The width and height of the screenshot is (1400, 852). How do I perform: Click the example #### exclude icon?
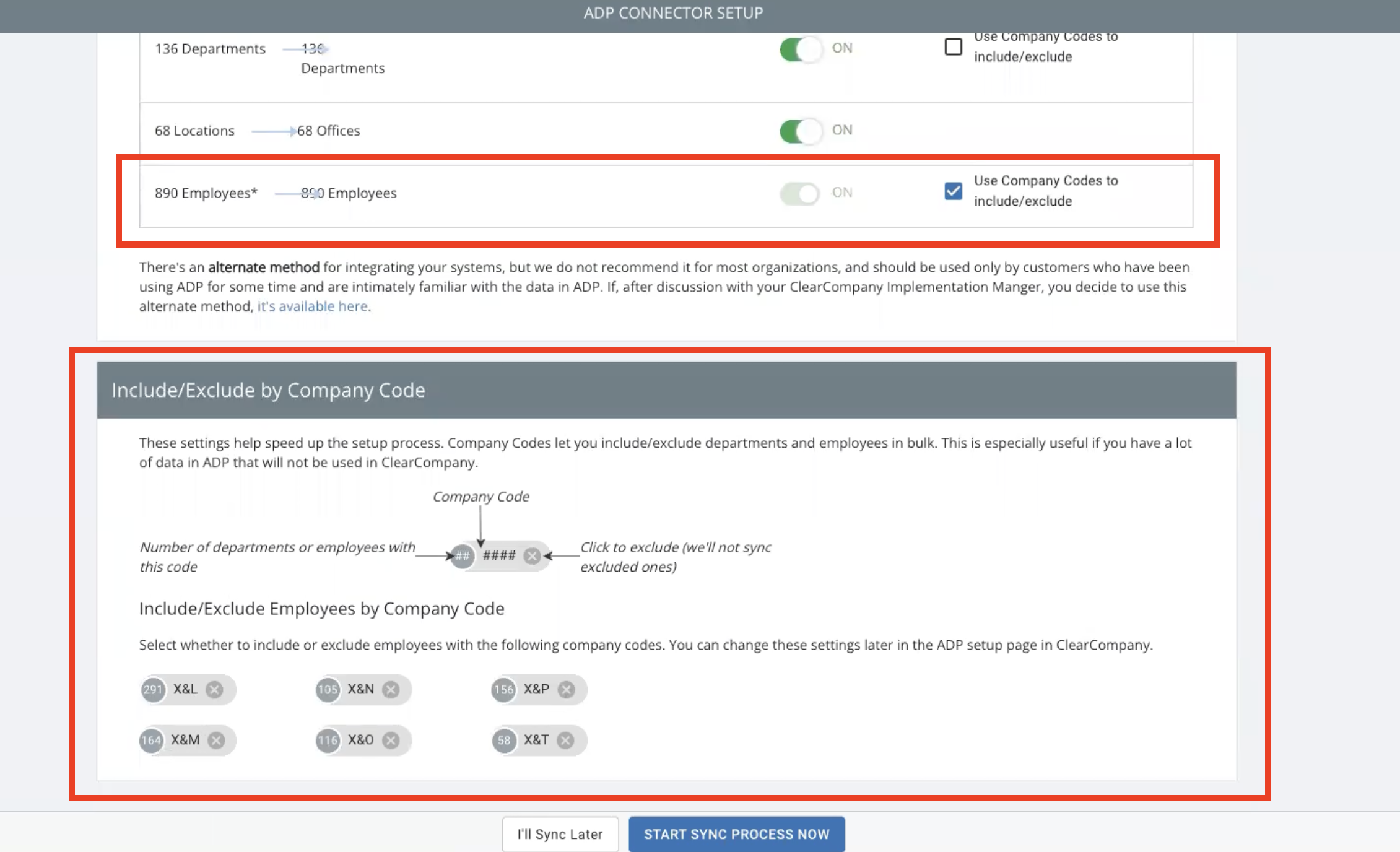(532, 555)
